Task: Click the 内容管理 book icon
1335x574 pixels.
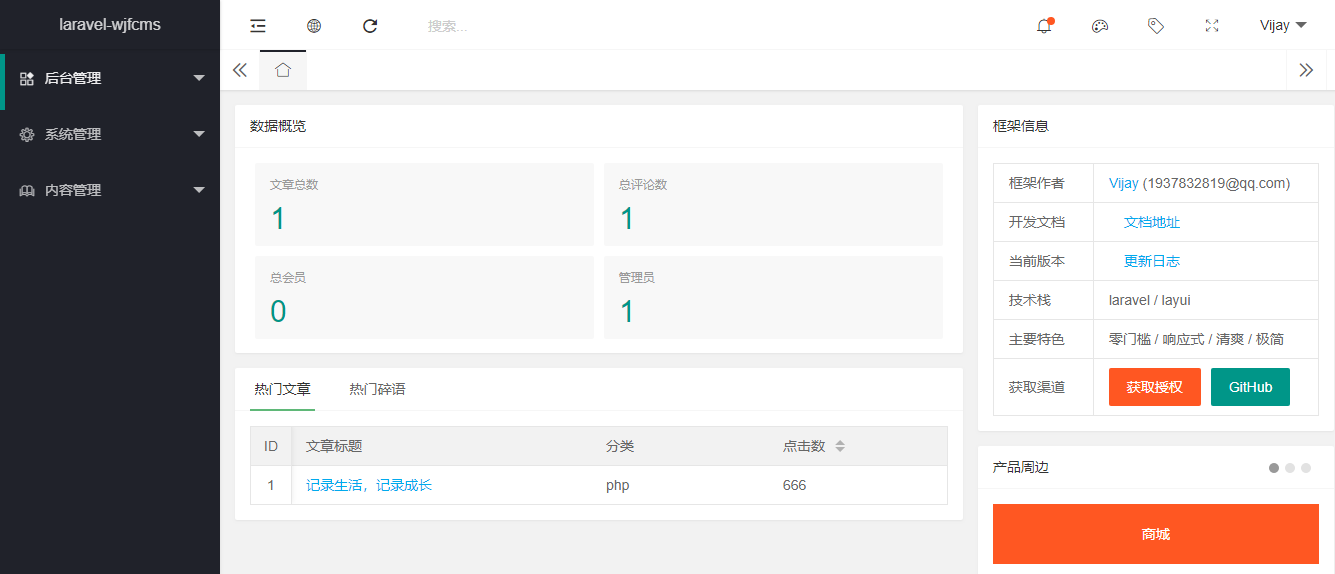Action: pyautogui.click(x=27, y=190)
